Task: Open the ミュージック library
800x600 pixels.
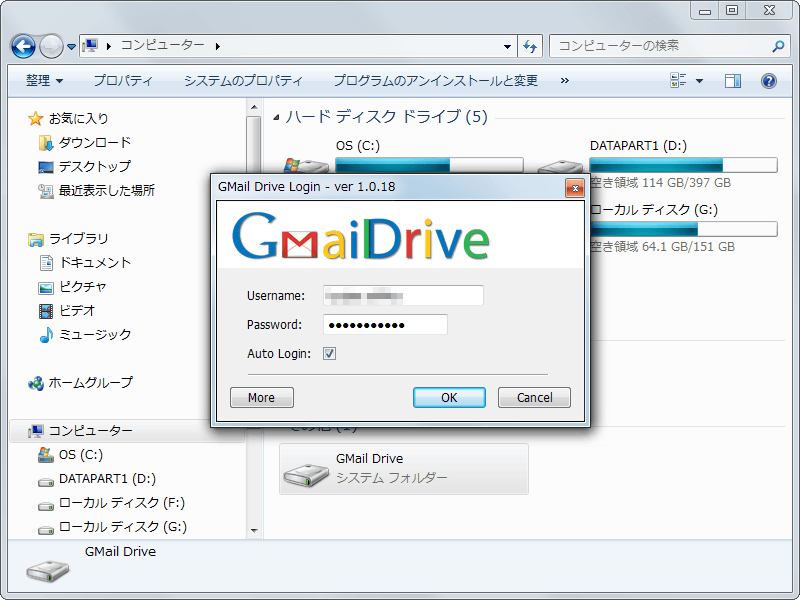Action: (x=95, y=334)
